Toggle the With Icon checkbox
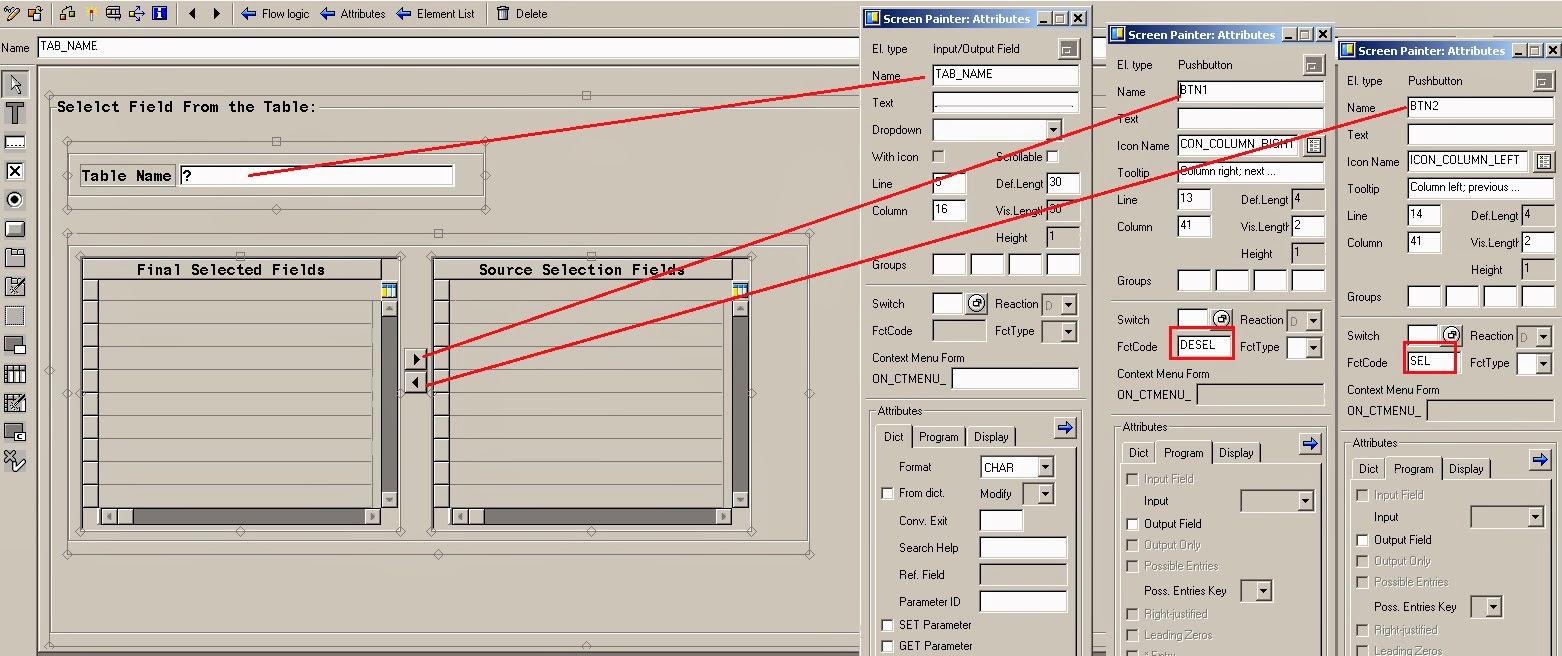 (936, 155)
